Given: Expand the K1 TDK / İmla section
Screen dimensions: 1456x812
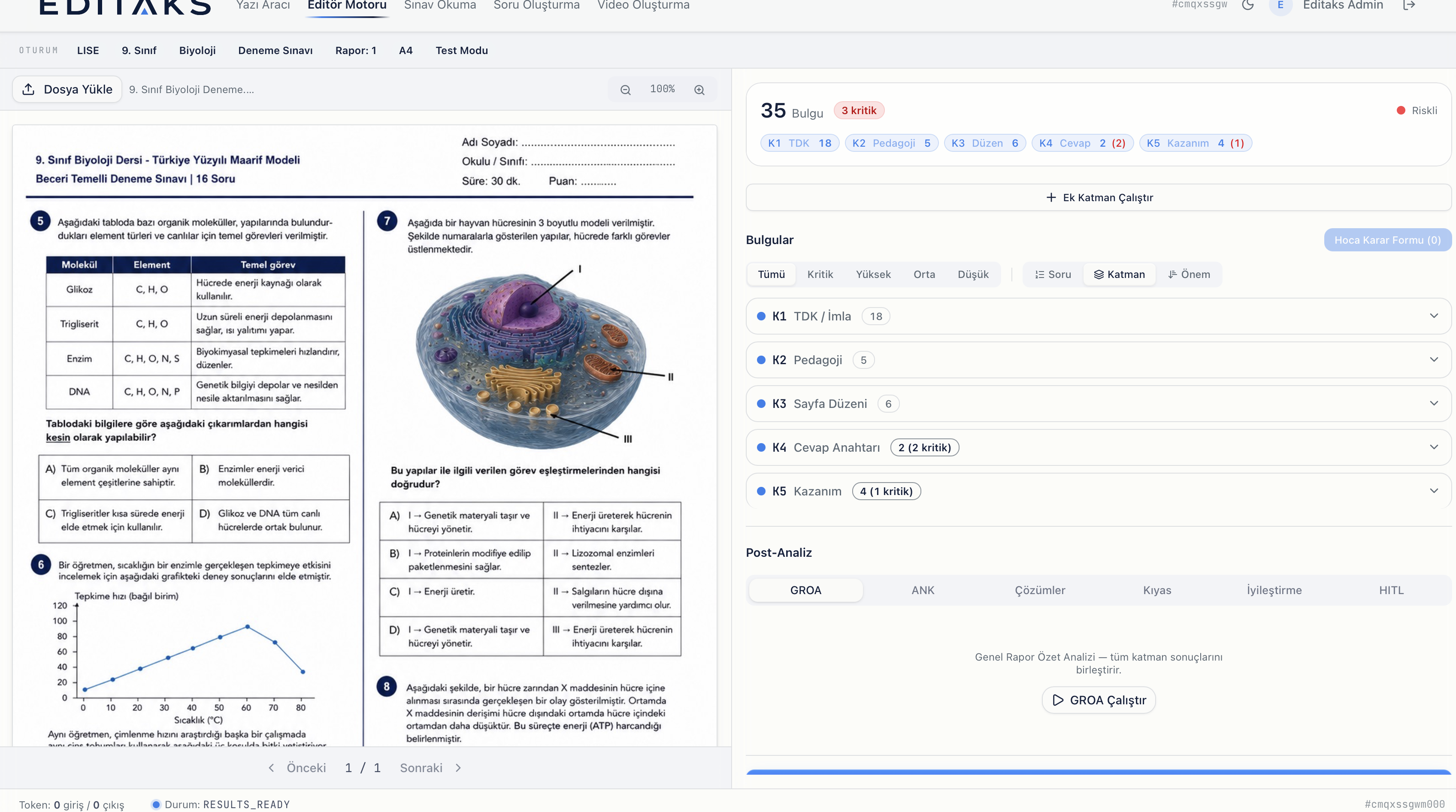Looking at the screenshot, I should 1098,316.
